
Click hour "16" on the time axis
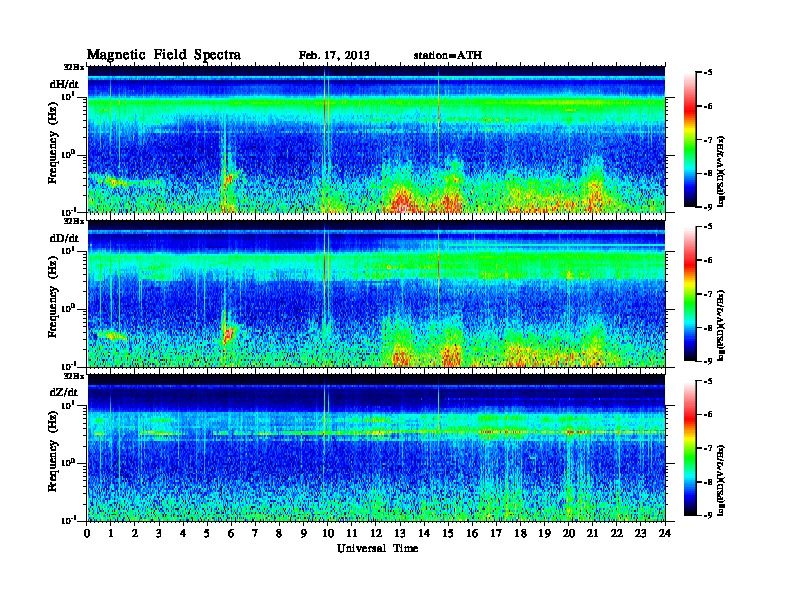coord(472,533)
